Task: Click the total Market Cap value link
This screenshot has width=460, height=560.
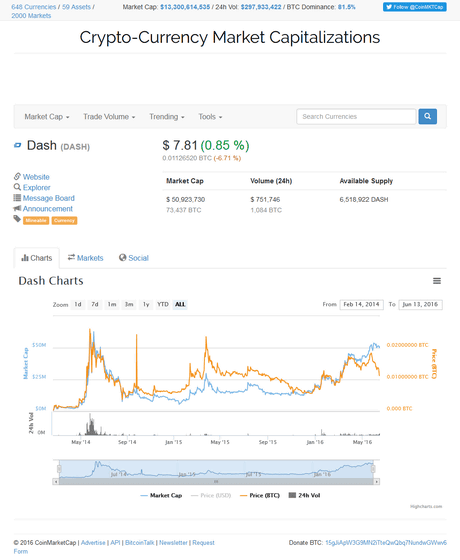Action: pos(185,7)
